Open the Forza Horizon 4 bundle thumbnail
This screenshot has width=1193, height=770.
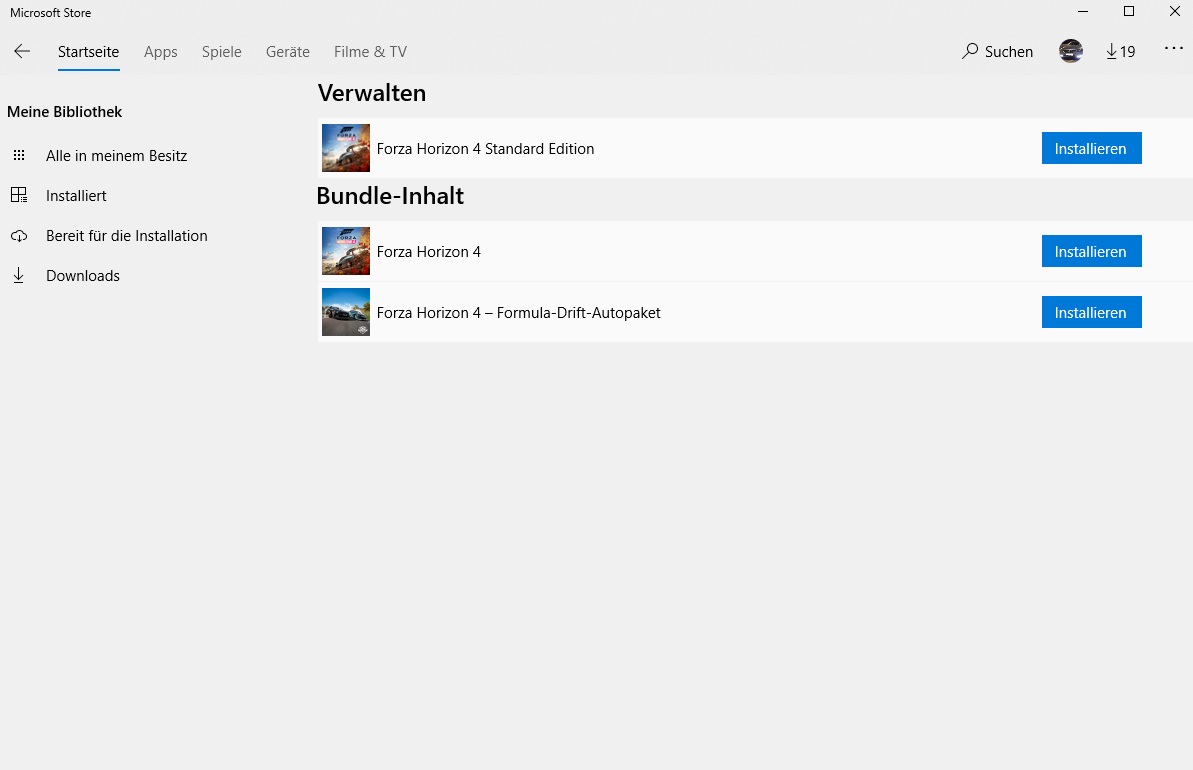click(x=345, y=250)
